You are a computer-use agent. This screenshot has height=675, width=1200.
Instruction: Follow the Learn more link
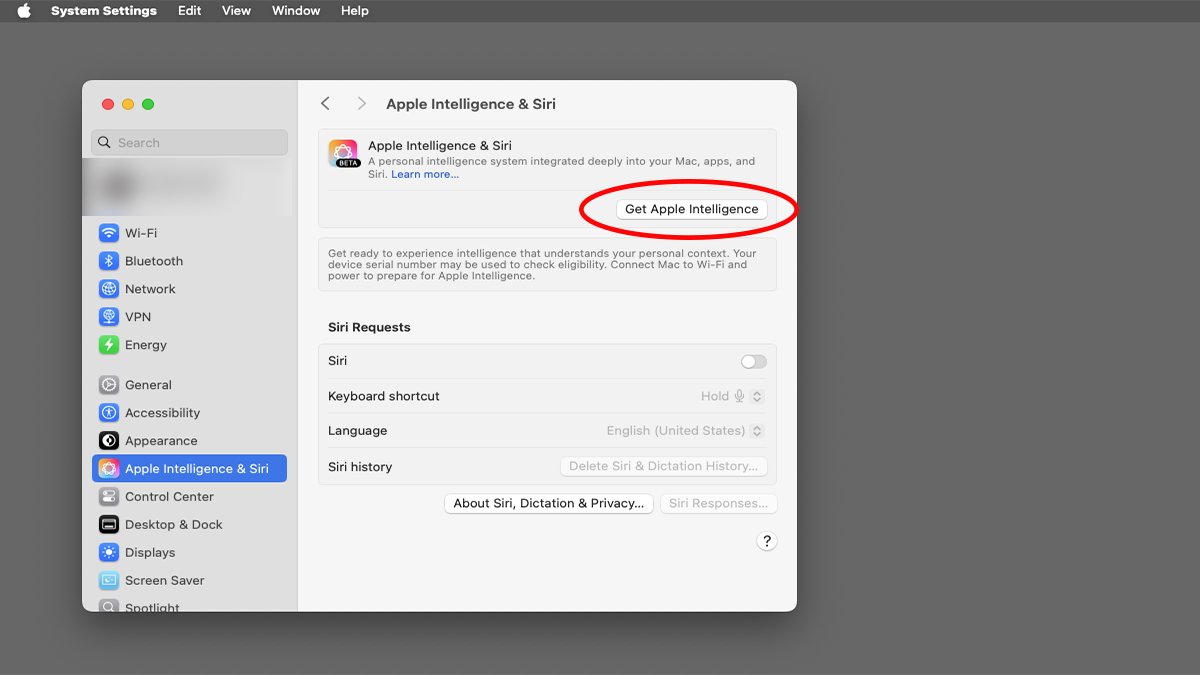click(x=425, y=175)
